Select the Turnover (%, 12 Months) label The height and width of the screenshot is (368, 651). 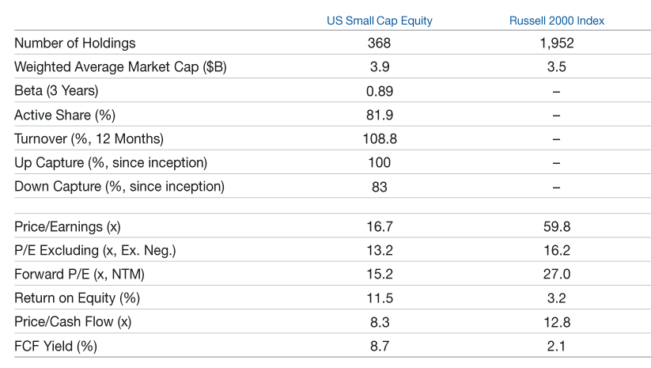coord(89,138)
